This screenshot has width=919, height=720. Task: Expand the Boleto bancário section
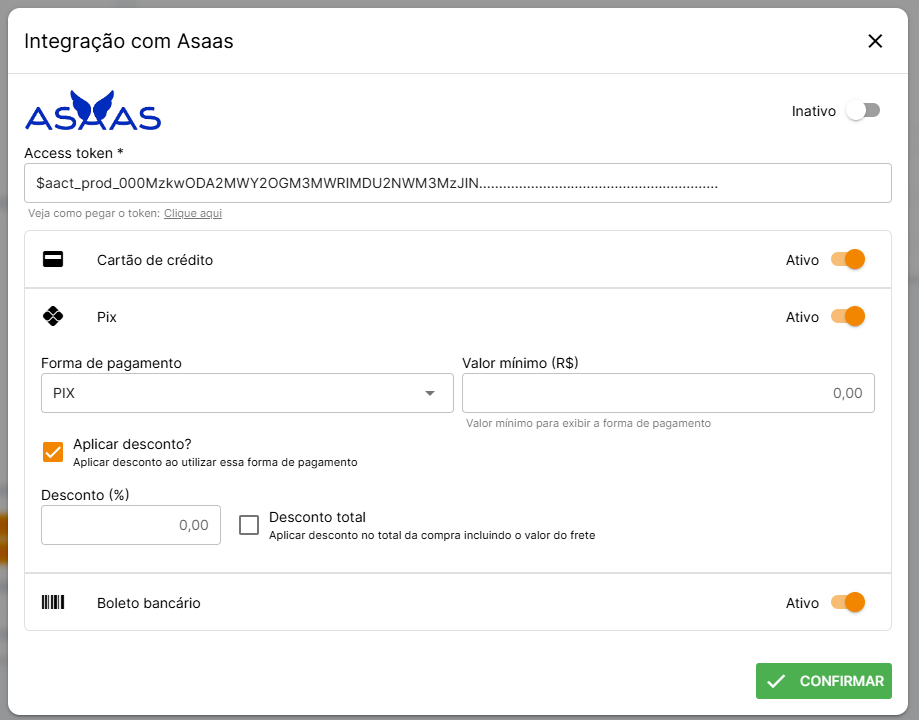pos(400,602)
